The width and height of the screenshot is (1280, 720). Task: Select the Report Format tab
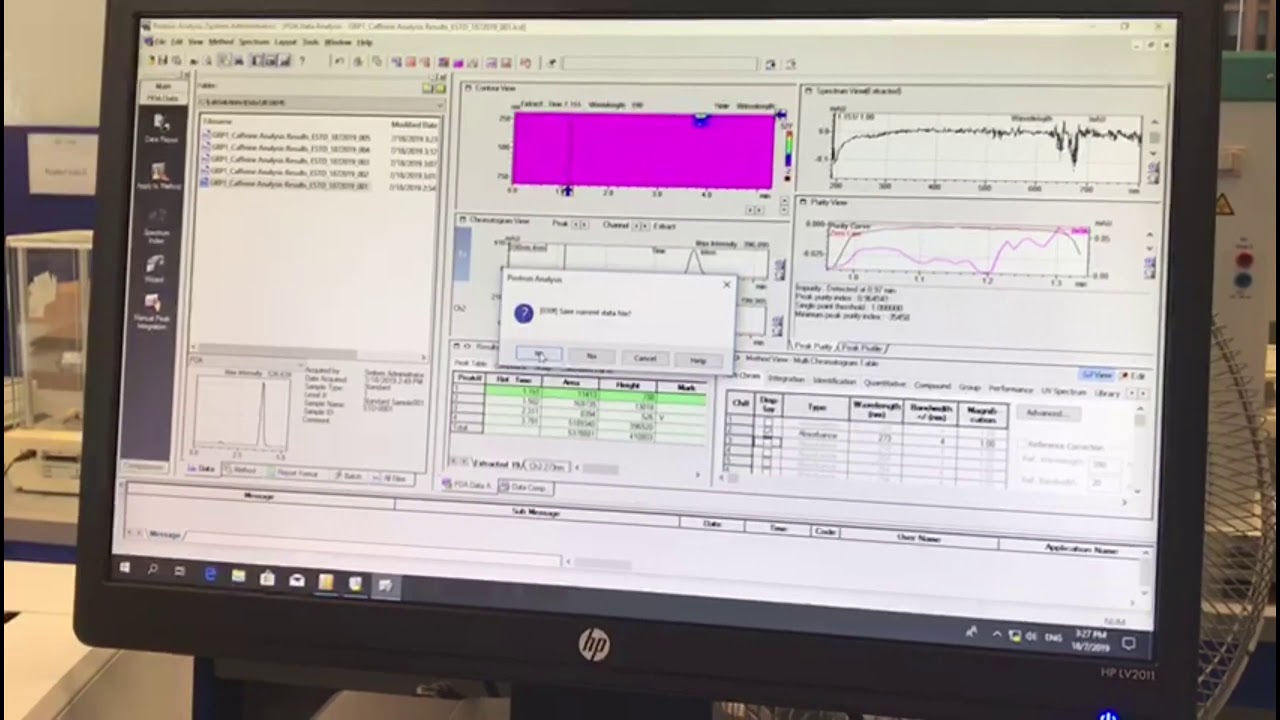pos(296,472)
